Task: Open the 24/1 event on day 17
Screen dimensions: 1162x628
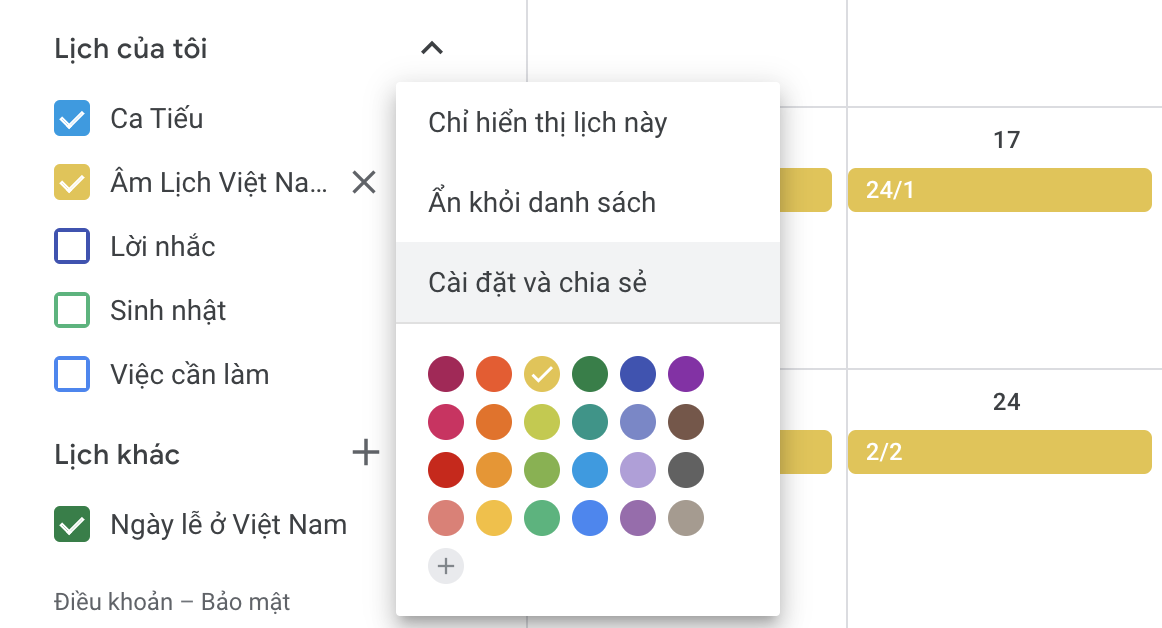Action: (x=999, y=190)
